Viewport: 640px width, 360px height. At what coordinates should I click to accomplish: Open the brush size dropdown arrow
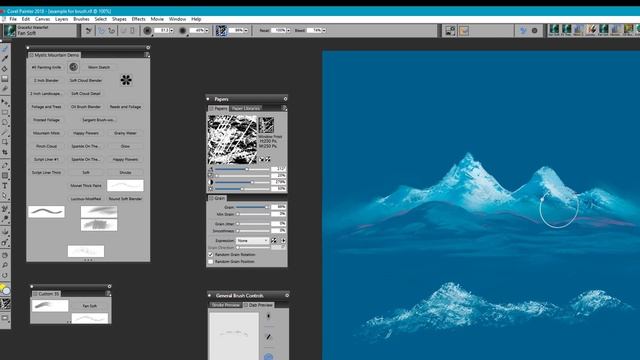tap(171, 31)
